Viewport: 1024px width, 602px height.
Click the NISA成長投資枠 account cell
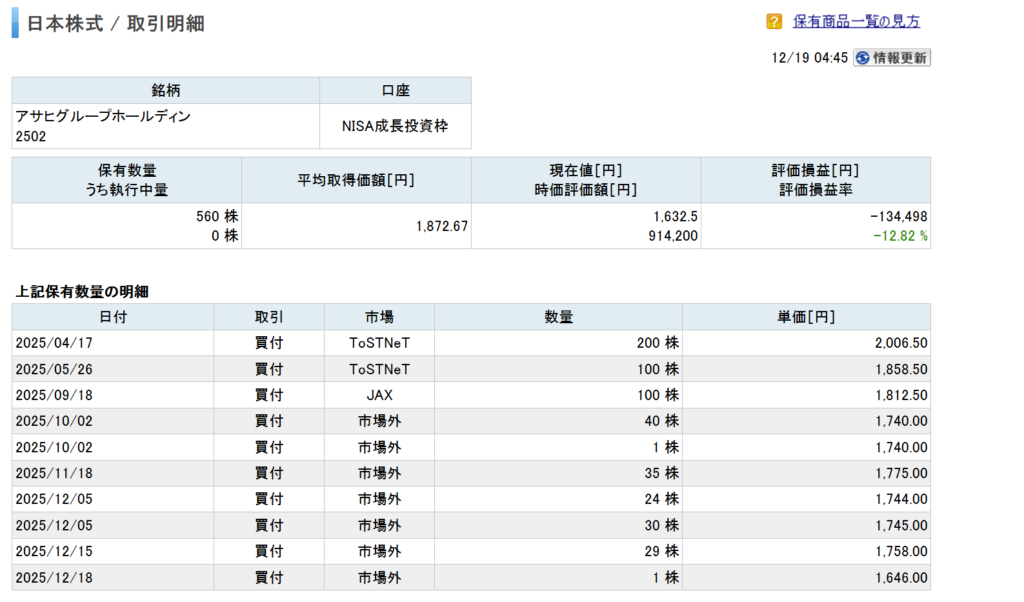point(395,126)
